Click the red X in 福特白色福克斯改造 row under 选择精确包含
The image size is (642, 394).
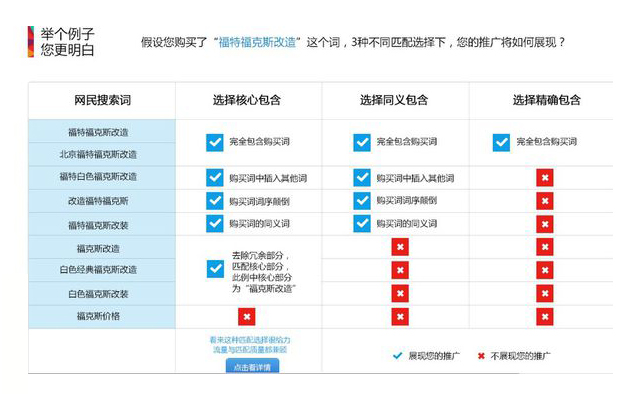tap(545, 178)
